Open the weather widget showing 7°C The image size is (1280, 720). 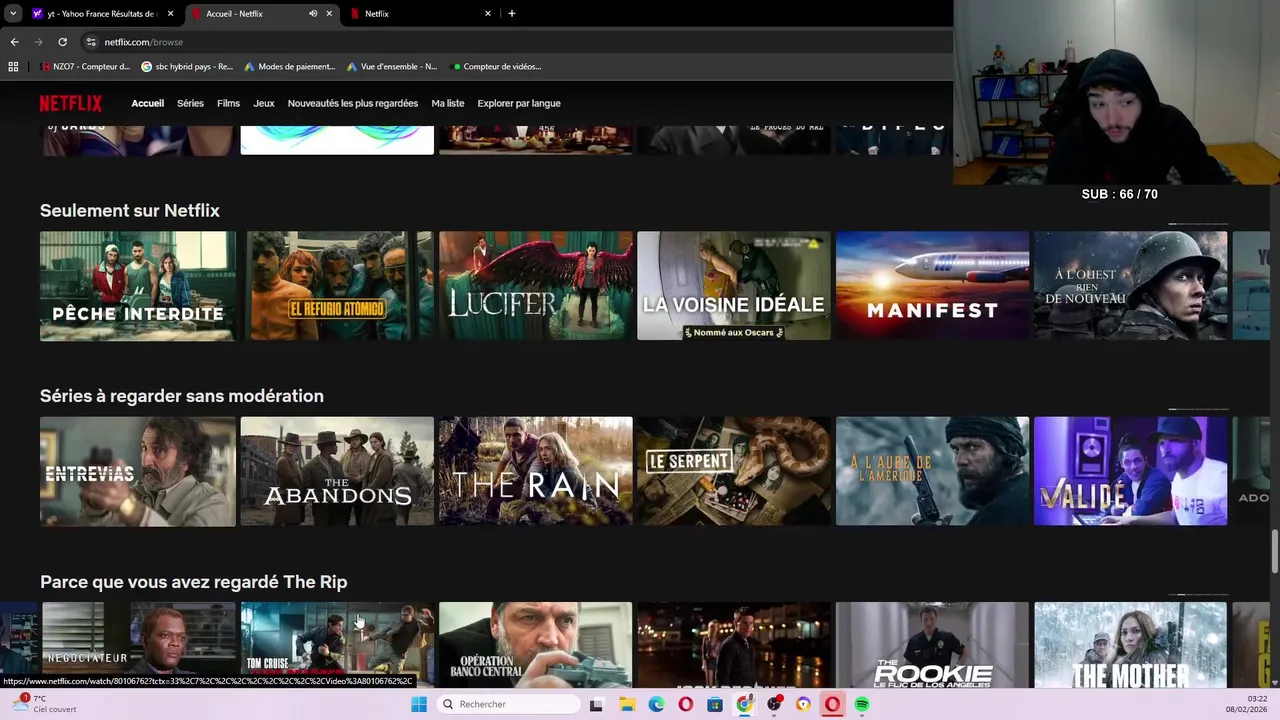pyautogui.click(x=44, y=704)
